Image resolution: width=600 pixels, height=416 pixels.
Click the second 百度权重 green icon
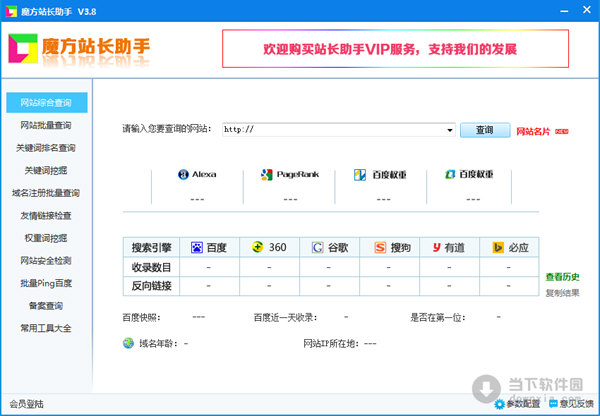(450, 175)
